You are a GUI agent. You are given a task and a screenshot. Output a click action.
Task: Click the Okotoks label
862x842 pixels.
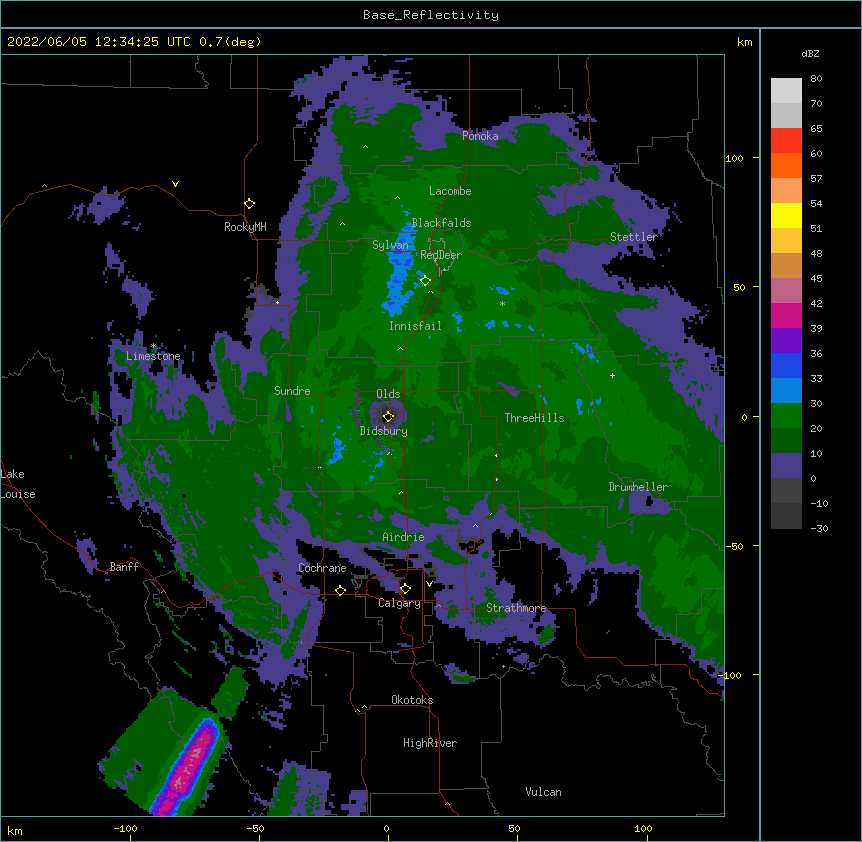[x=412, y=700]
